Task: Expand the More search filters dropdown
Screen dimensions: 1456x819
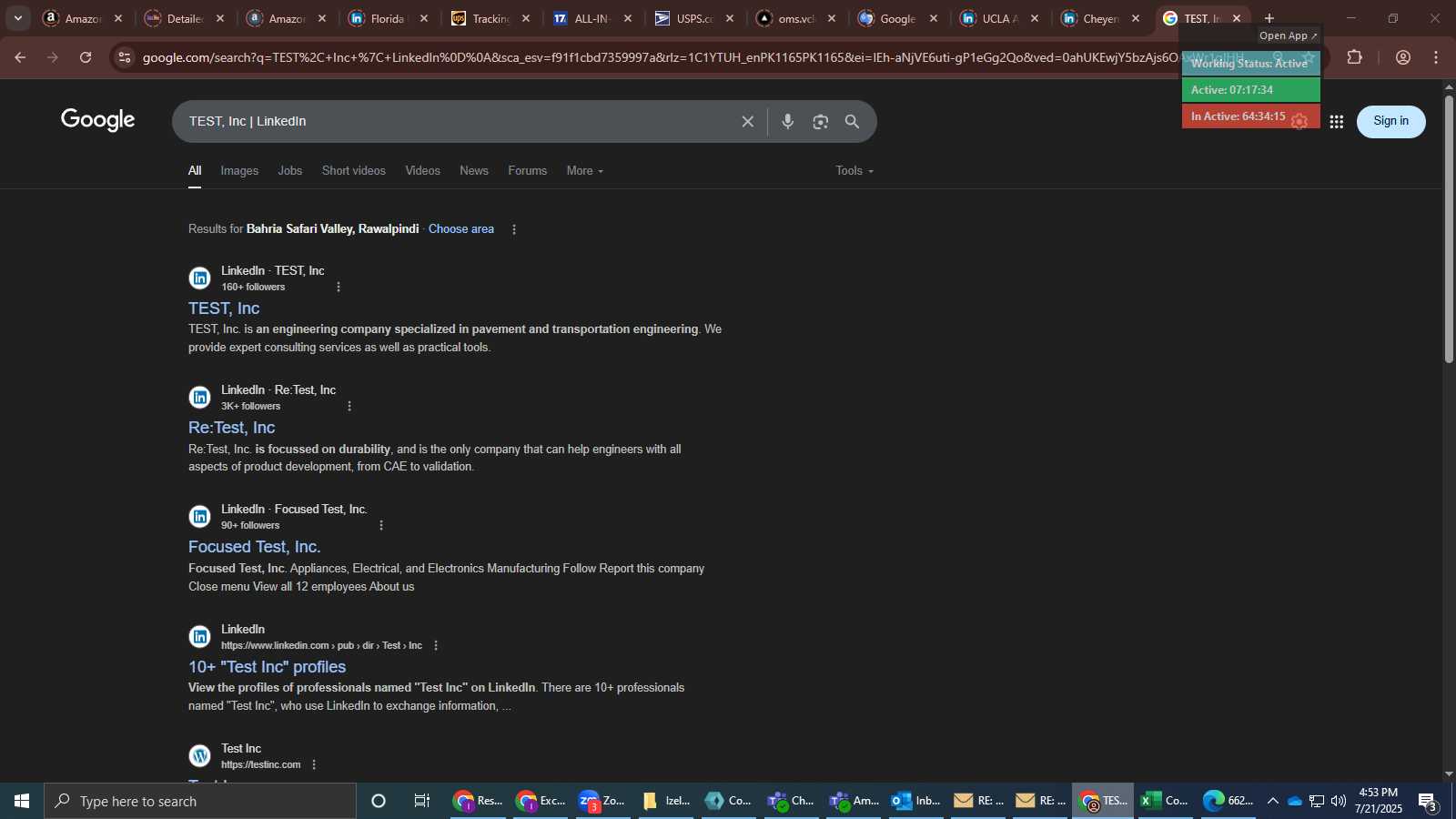Action: 584,171
